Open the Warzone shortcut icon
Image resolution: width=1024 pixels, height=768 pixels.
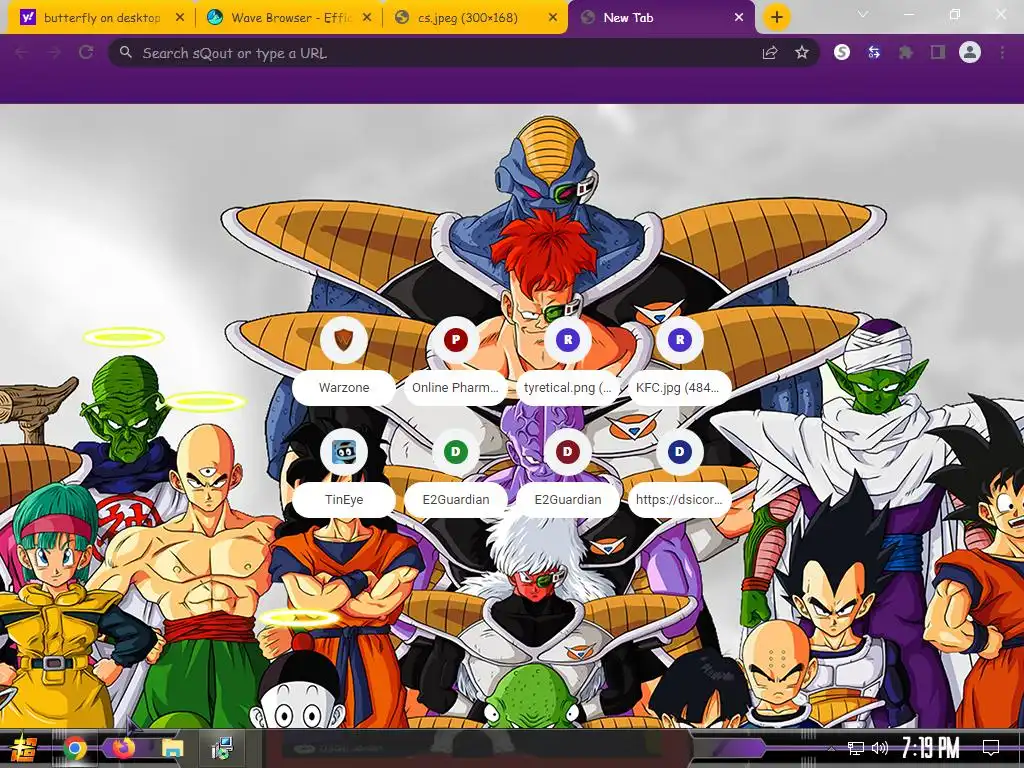pos(344,340)
